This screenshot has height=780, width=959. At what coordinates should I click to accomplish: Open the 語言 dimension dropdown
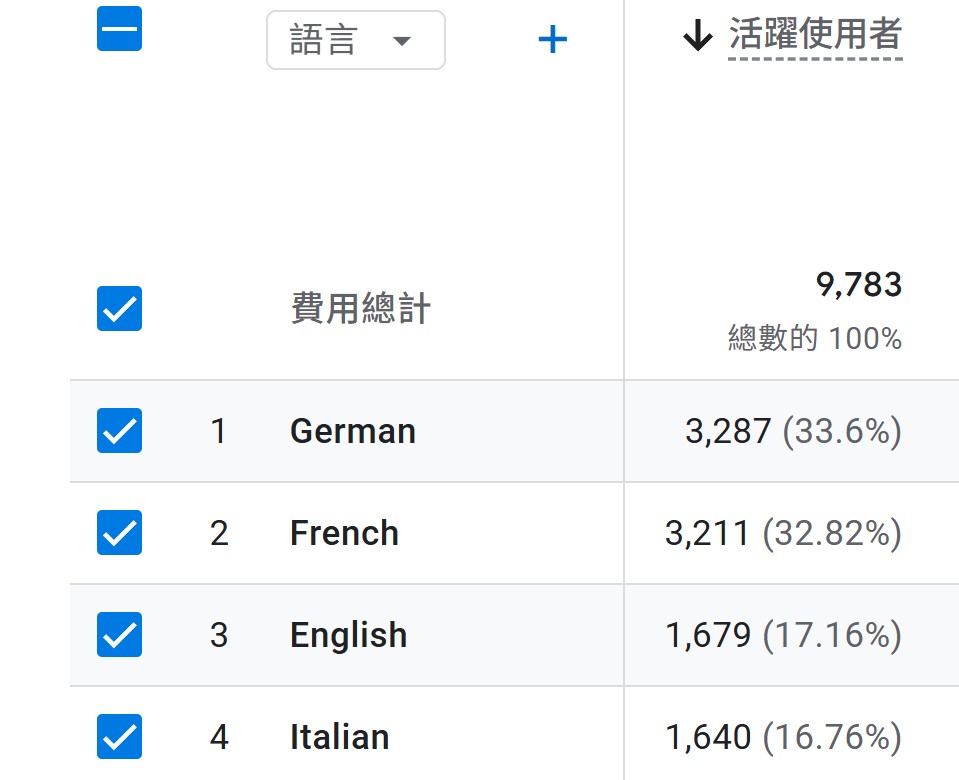coord(355,41)
